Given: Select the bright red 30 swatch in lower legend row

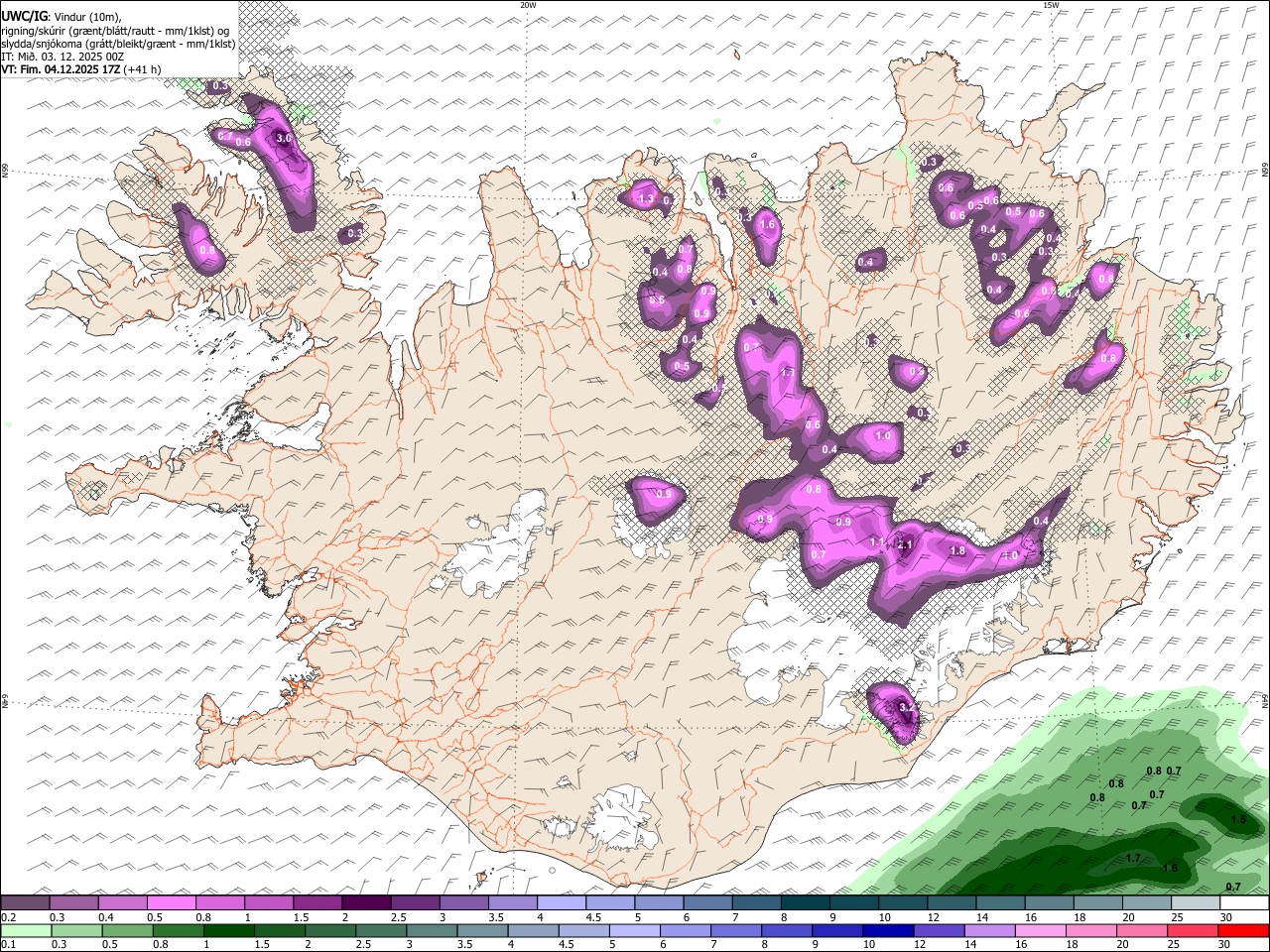Looking at the screenshot, I should click(x=1243, y=930).
